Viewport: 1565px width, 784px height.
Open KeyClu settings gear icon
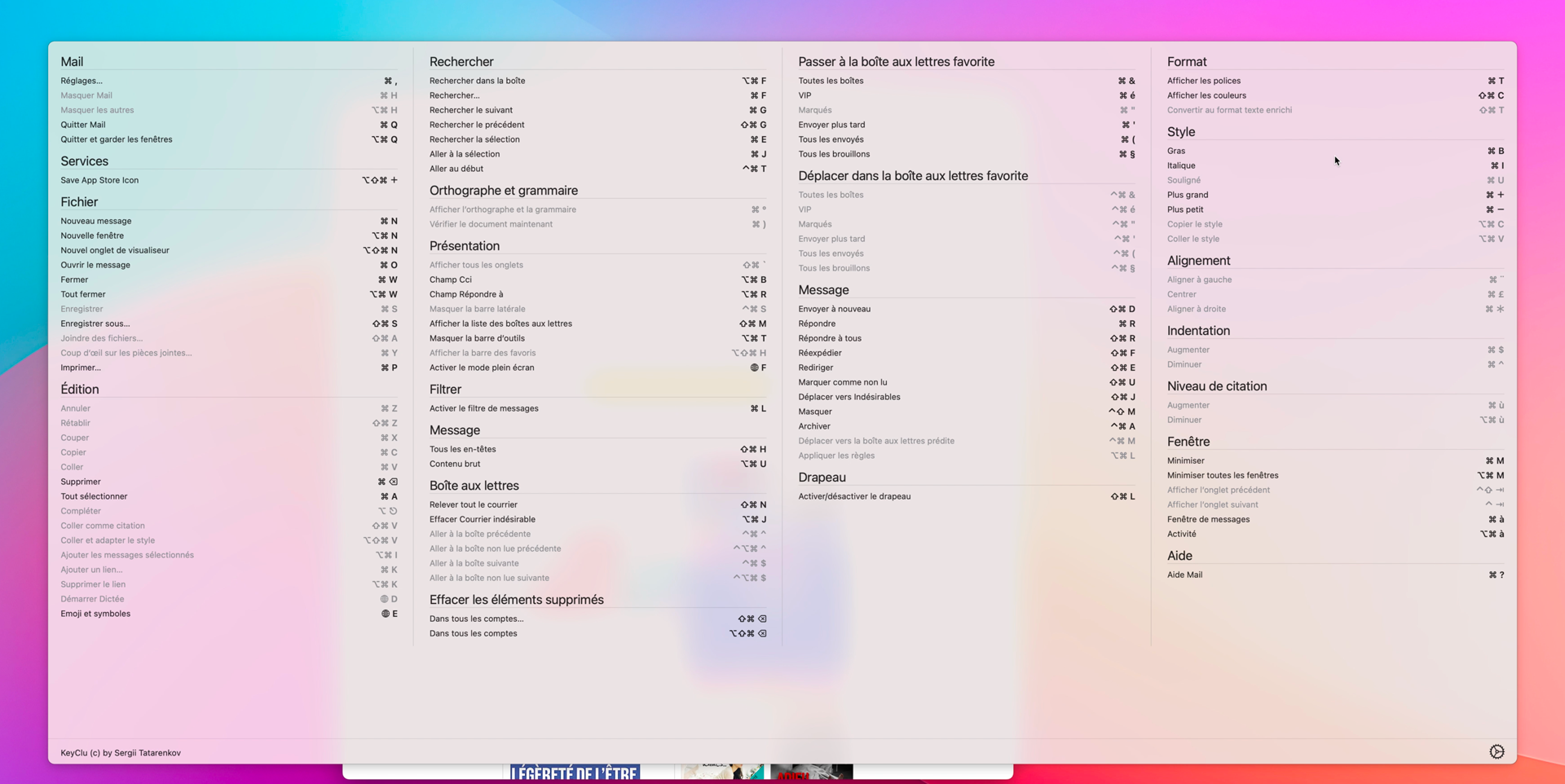tap(1497, 751)
